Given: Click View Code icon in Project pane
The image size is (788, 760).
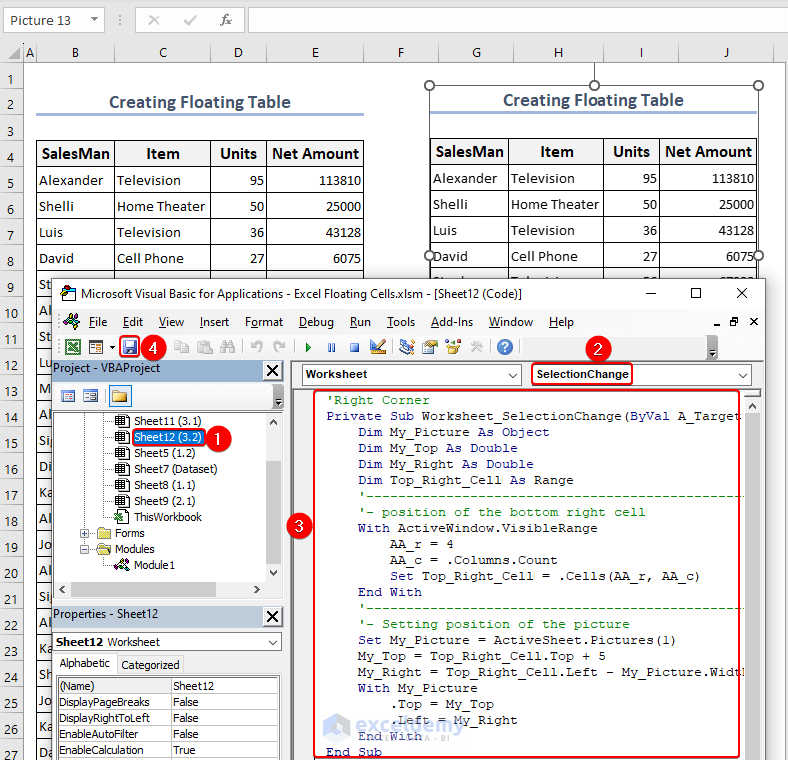Looking at the screenshot, I should coord(68,396).
